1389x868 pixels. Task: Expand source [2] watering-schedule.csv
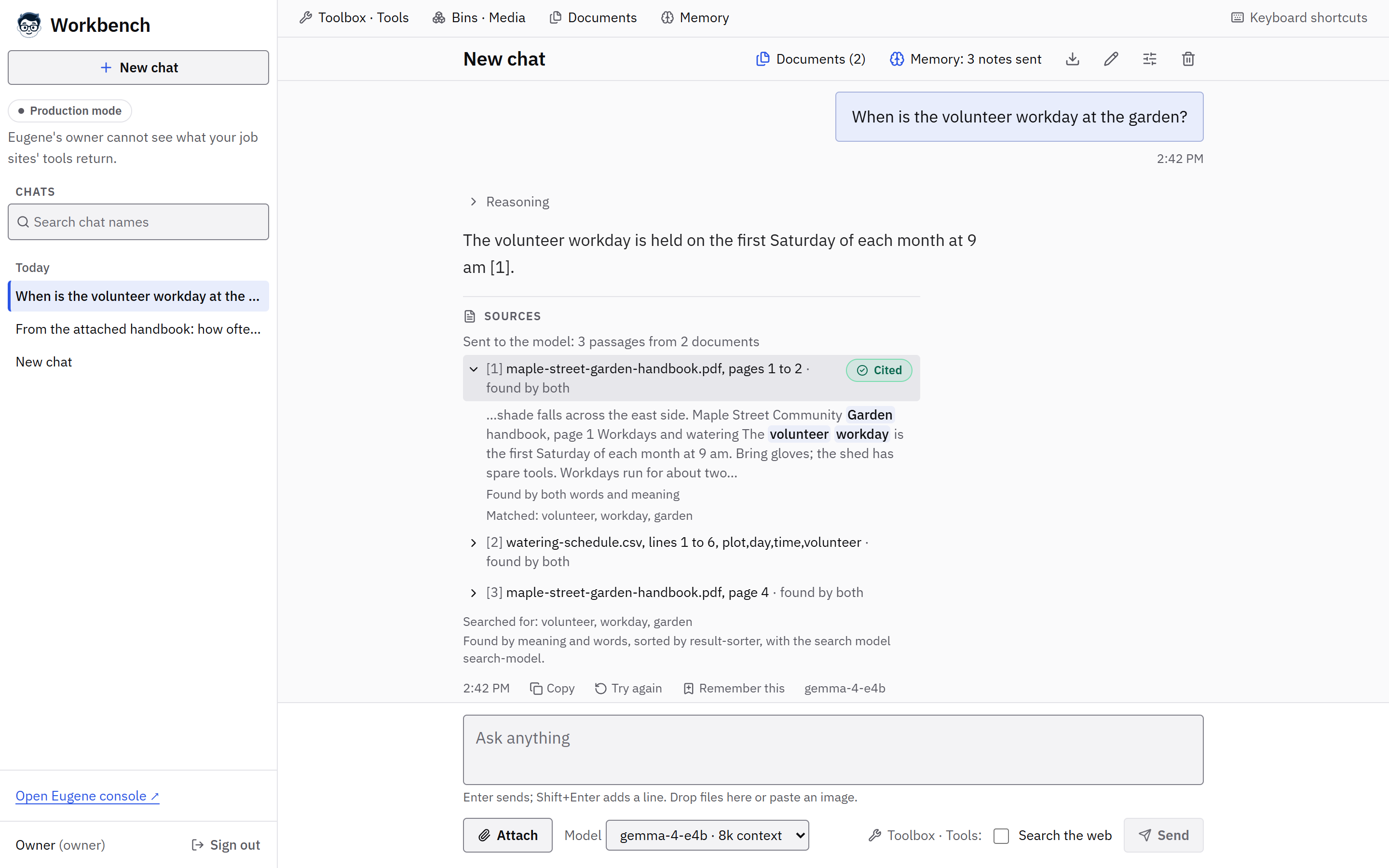[691, 552]
